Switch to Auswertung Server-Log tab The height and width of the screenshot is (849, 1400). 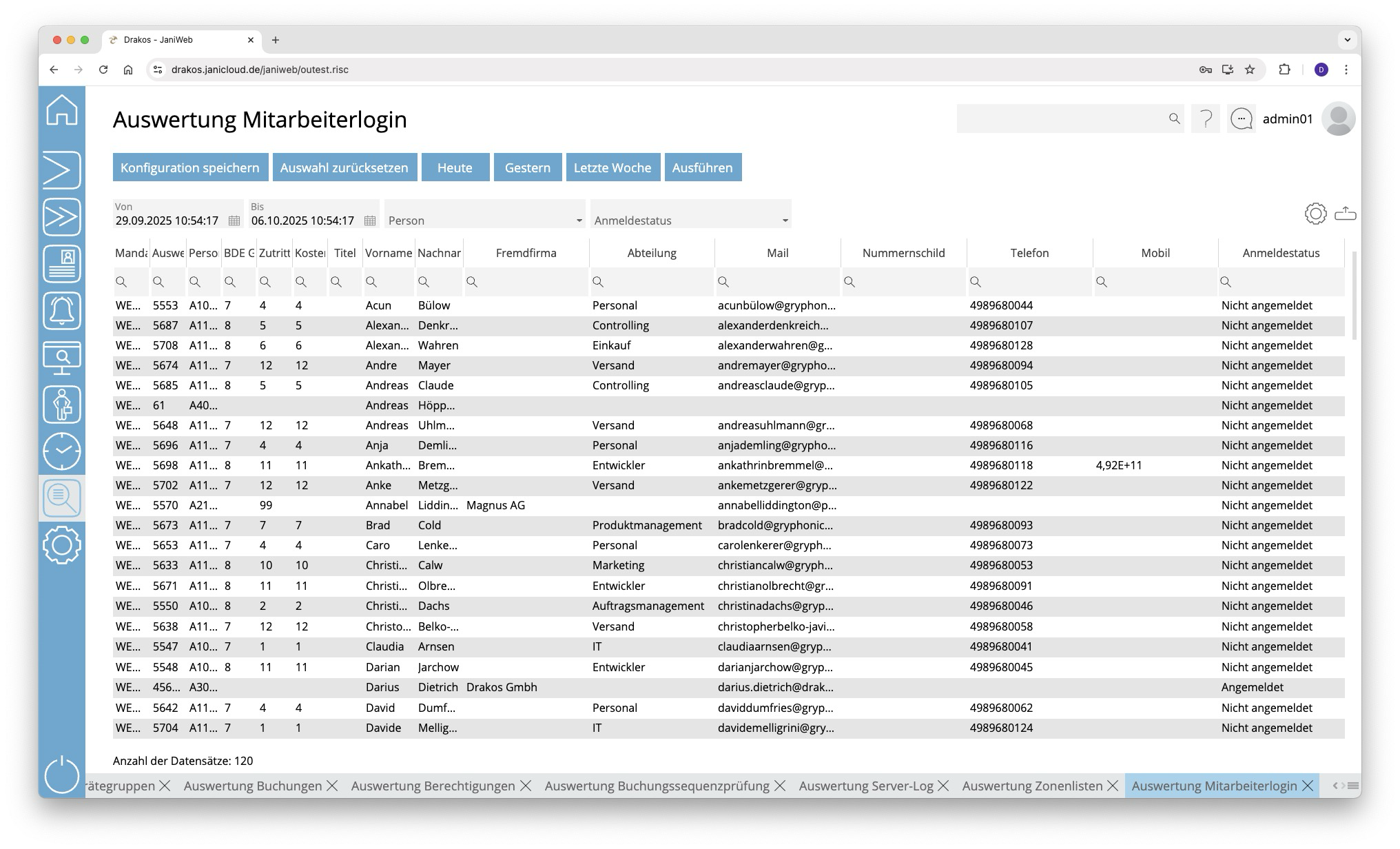(x=865, y=786)
